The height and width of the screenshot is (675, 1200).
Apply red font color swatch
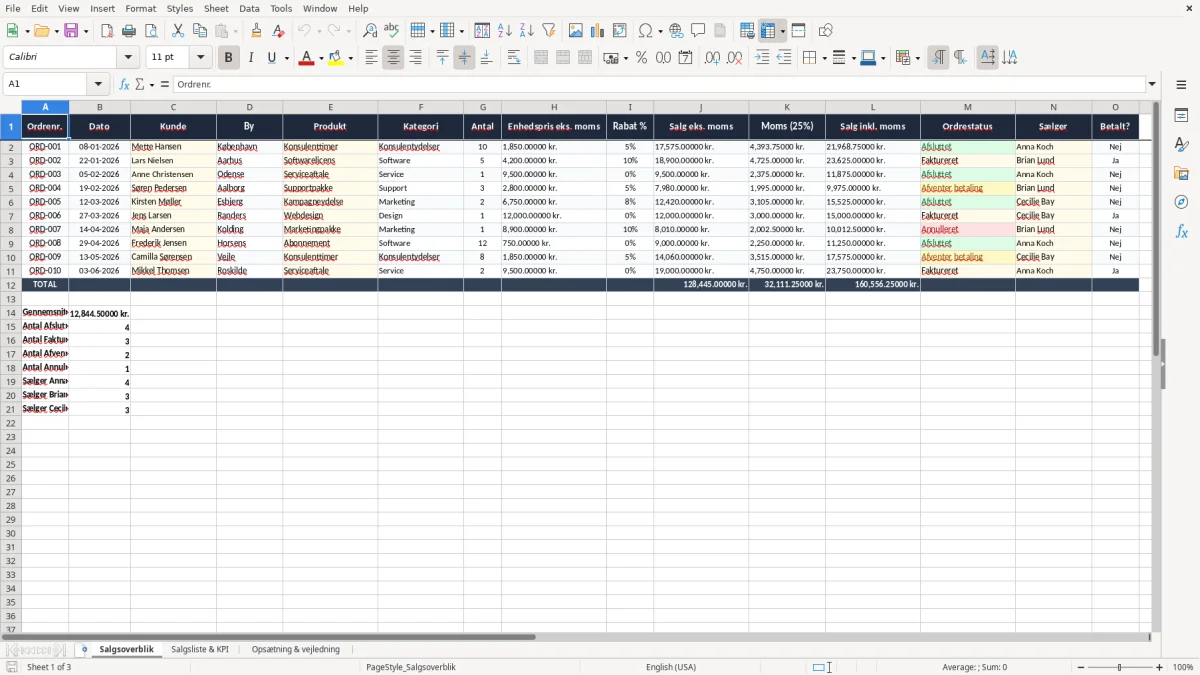pyautogui.click(x=306, y=58)
